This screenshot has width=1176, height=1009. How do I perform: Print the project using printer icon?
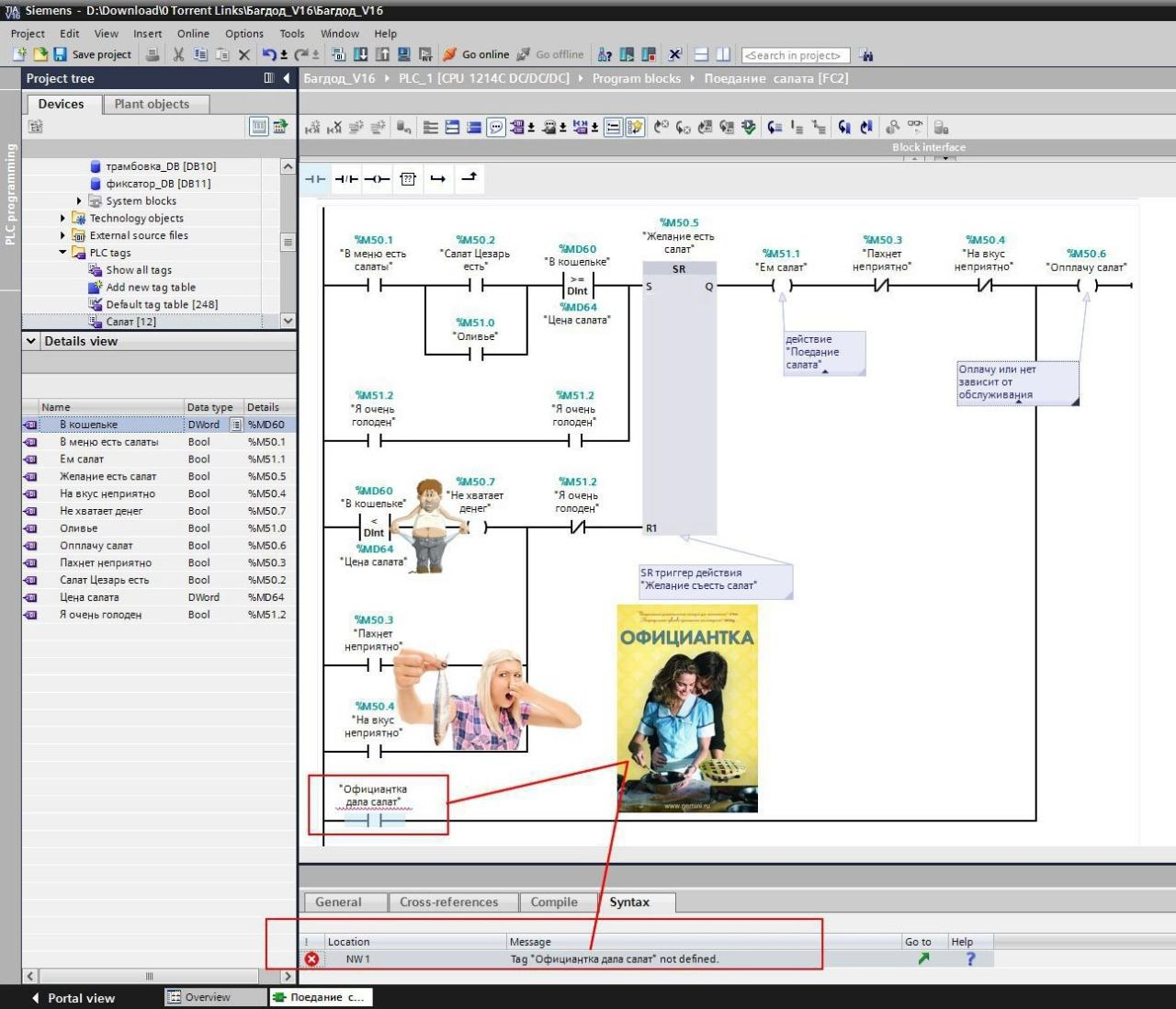point(153,55)
